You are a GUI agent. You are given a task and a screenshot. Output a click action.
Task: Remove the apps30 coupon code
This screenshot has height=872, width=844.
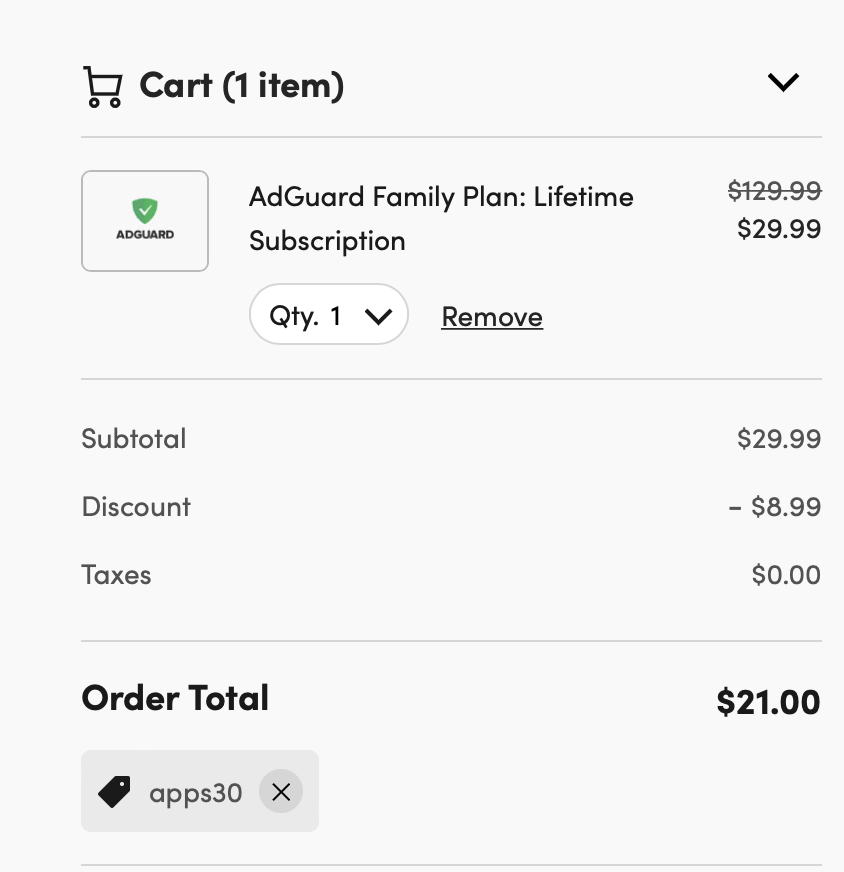pyautogui.click(x=281, y=791)
